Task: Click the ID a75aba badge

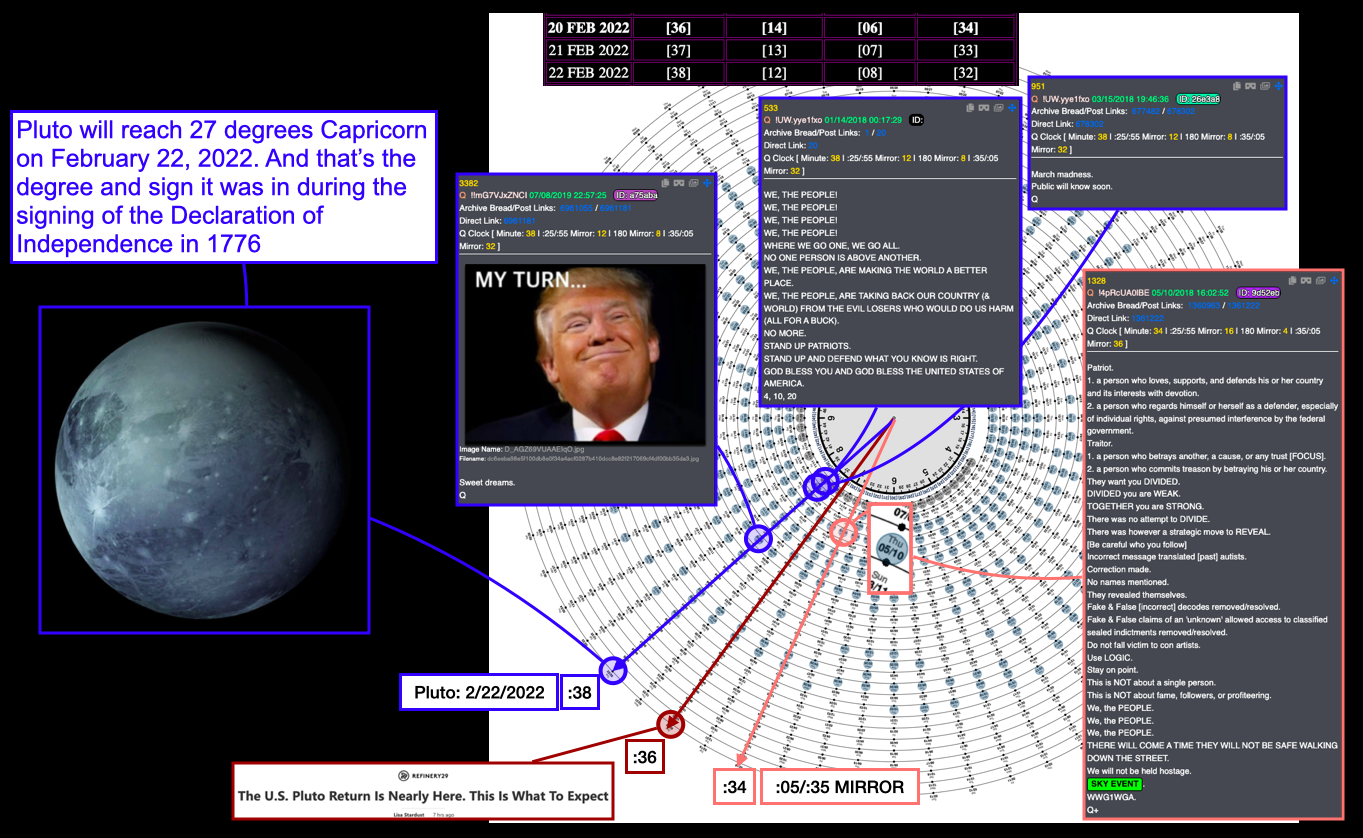Action: 636,195
